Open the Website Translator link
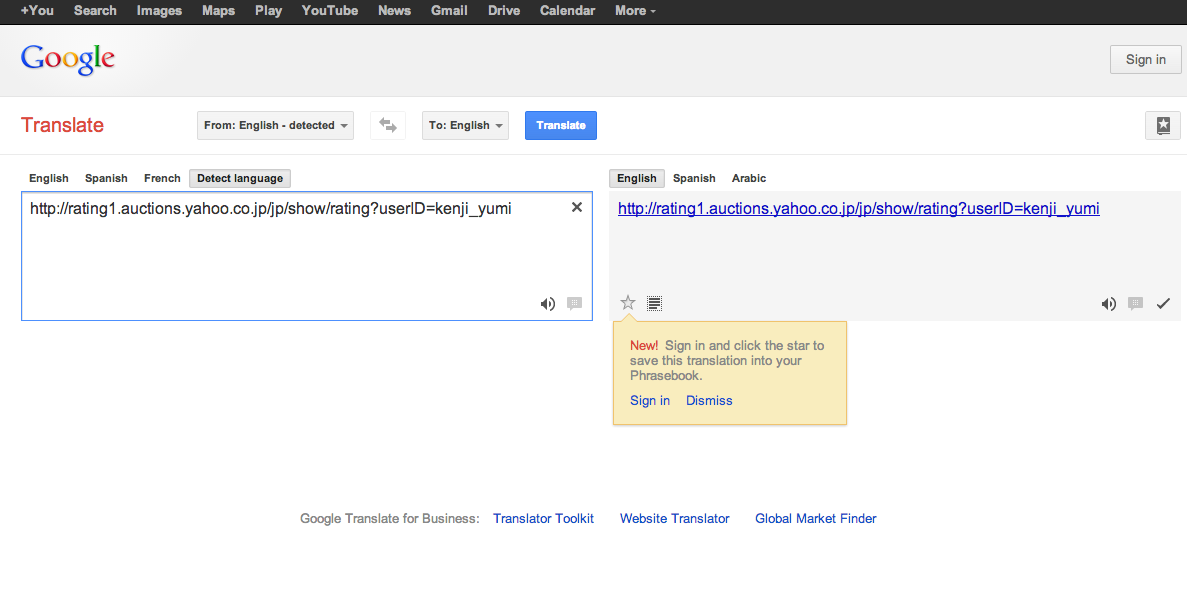The image size is (1187, 599). (675, 519)
